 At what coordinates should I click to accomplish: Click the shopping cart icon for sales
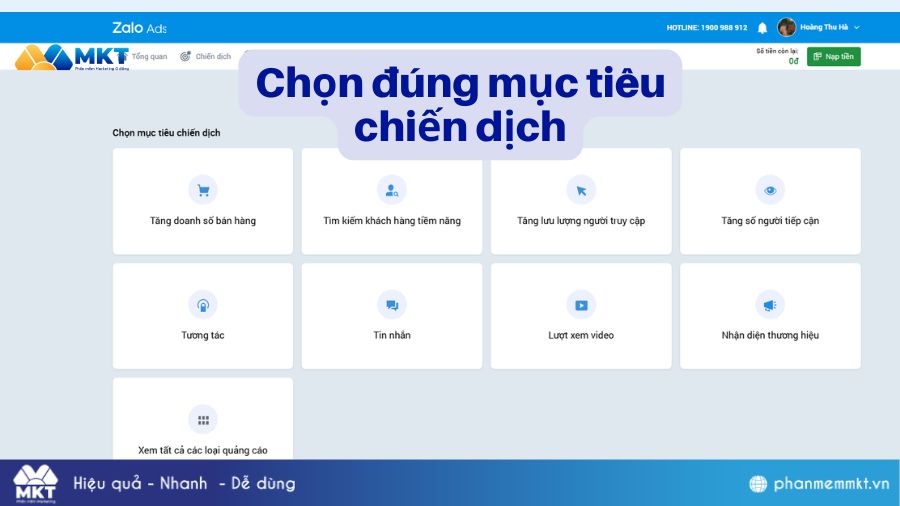coord(203,190)
